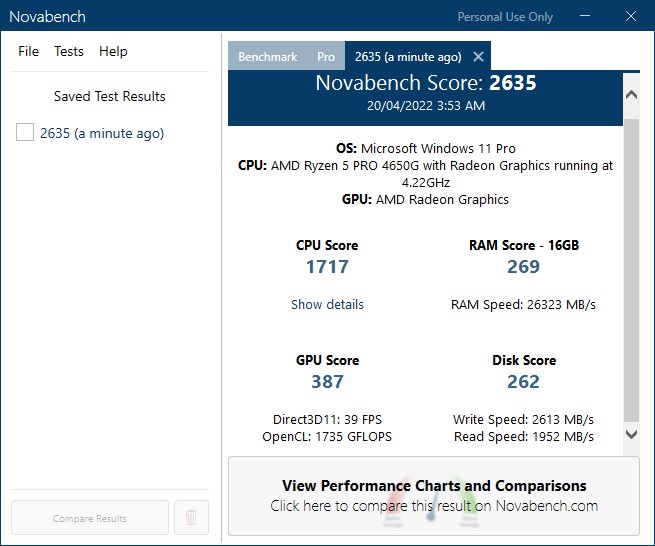The image size is (655, 546).
Task: Open the Tests menu
Action: pyautogui.click(x=69, y=51)
